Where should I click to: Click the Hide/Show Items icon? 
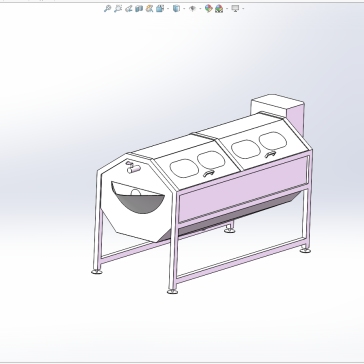click(192, 9)
